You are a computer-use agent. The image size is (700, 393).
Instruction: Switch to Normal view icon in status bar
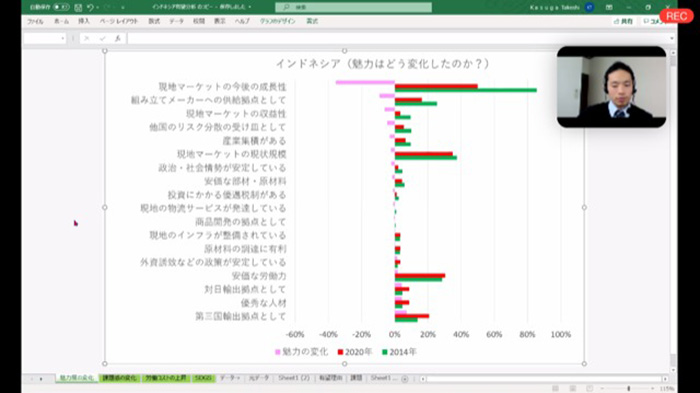click(555, 389)
